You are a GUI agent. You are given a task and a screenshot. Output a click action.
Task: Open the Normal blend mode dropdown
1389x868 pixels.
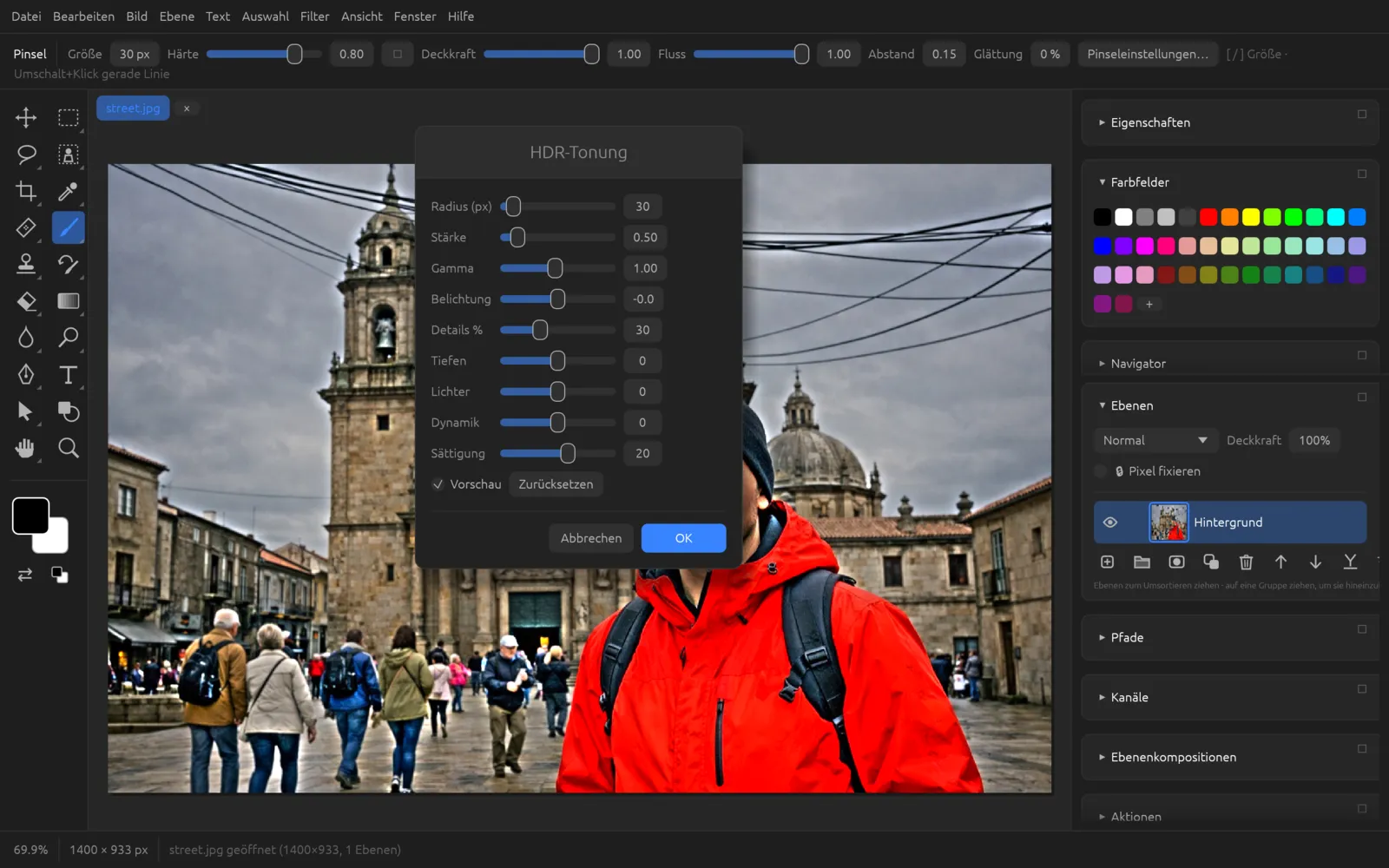pyautogui.click(x=1154, y=441)
